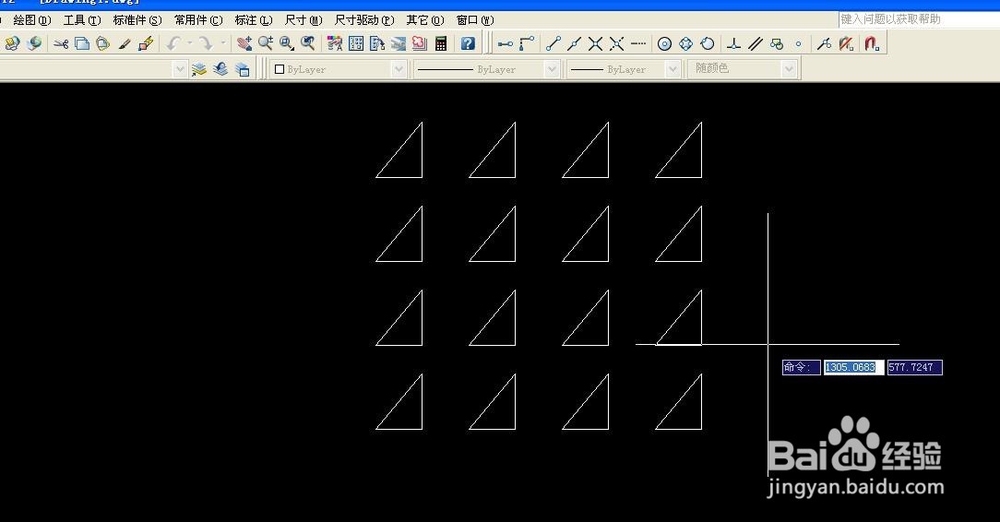Open the Sheet Set Manager icon
Image resolution: width=1000 pixels, height=522 pixels.
(398, 43)
